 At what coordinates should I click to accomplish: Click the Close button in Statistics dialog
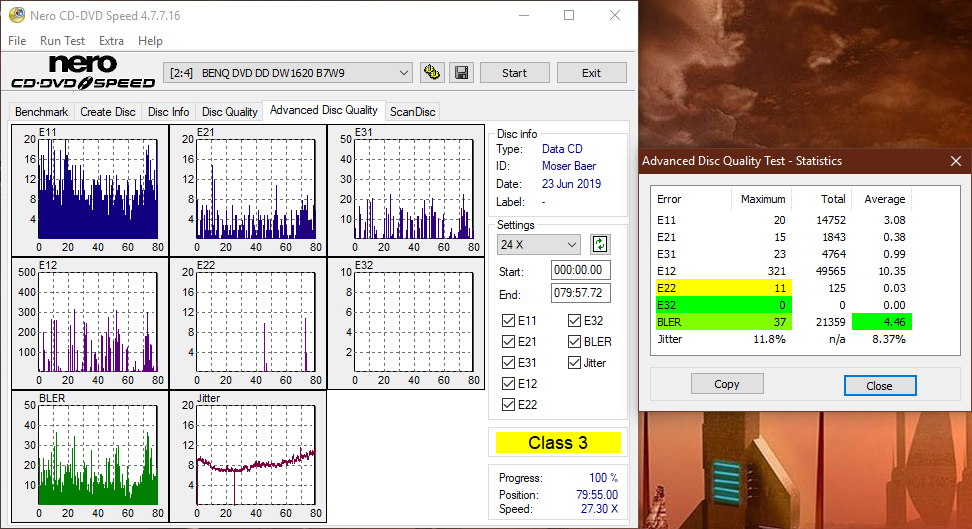(880, 385)
